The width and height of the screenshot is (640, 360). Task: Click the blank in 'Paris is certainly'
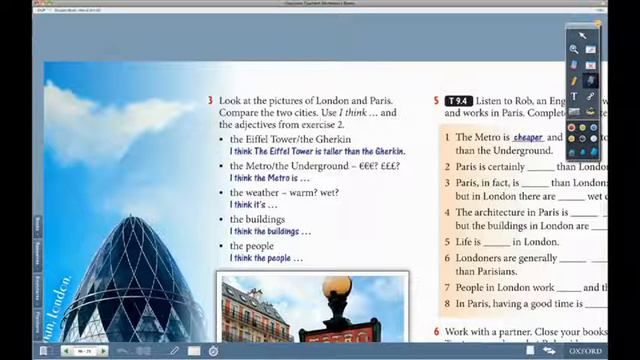point(541,168)
